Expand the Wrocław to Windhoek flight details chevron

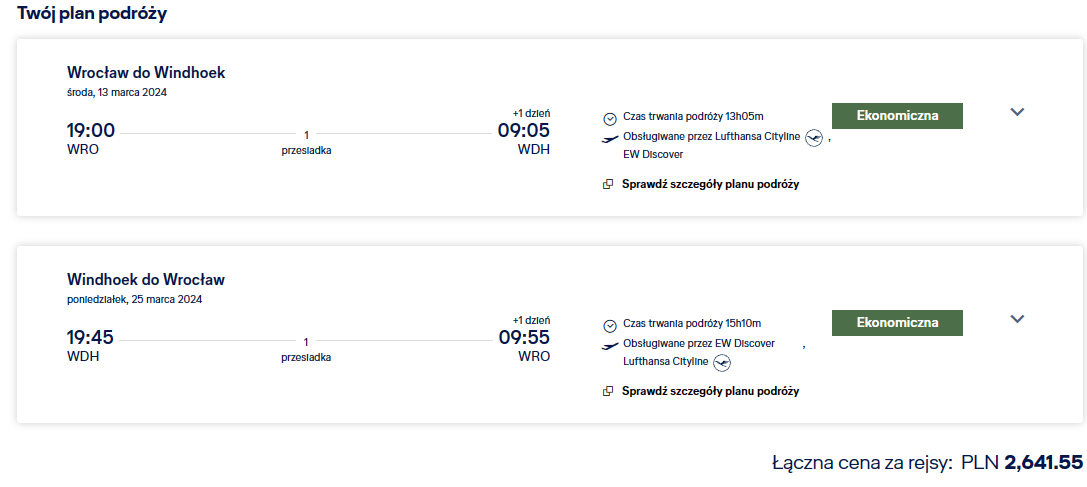pos(1017,112)
